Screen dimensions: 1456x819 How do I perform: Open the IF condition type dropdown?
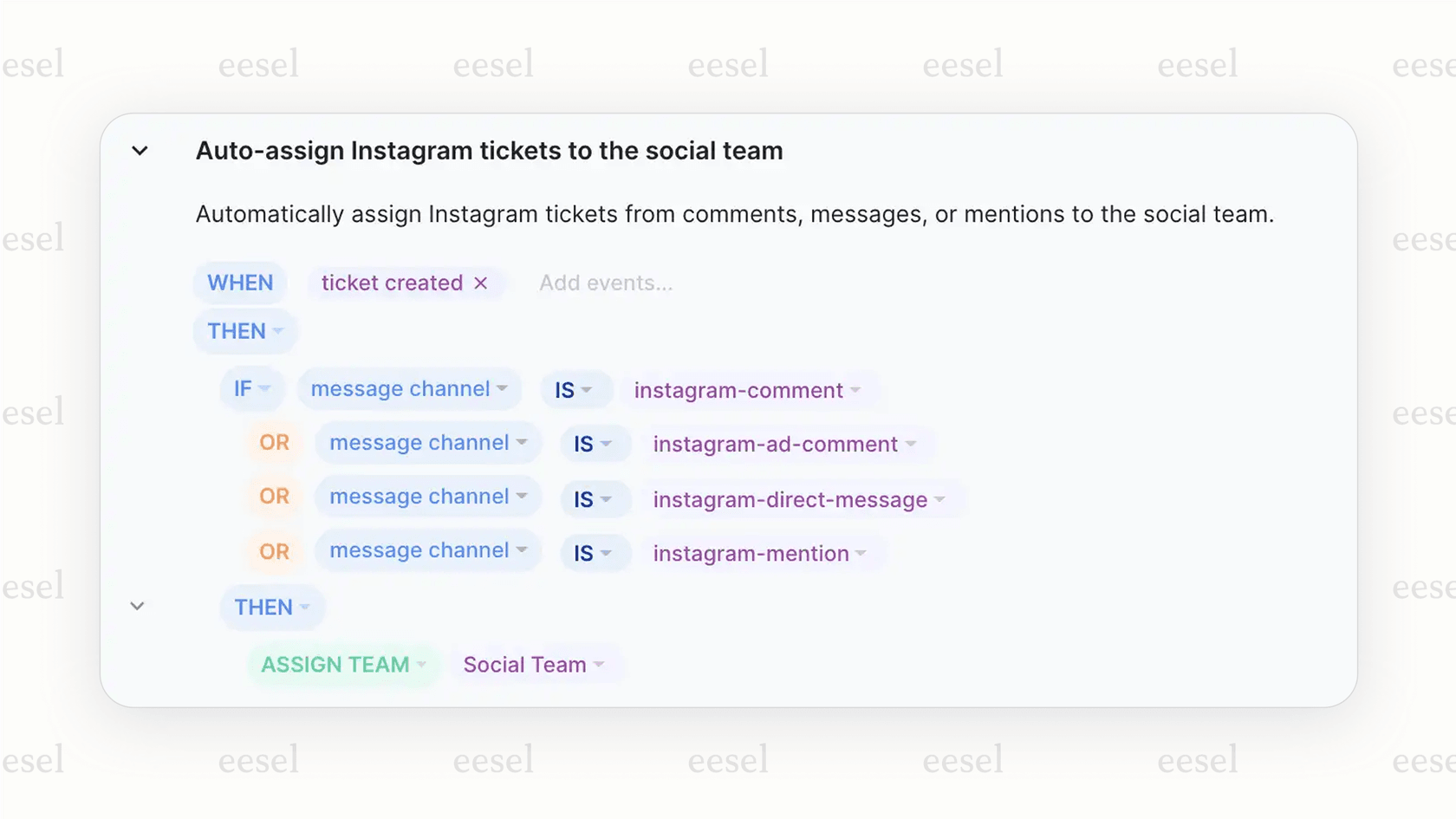tap(252, 388)
